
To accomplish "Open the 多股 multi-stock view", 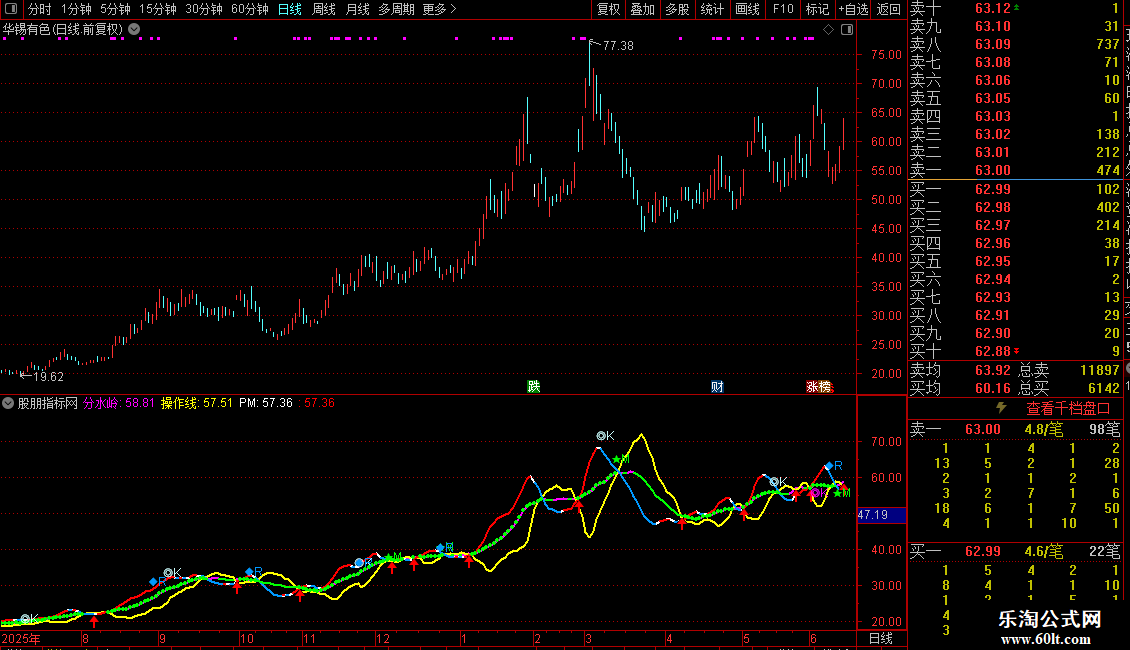I will (x=677, y=9).
